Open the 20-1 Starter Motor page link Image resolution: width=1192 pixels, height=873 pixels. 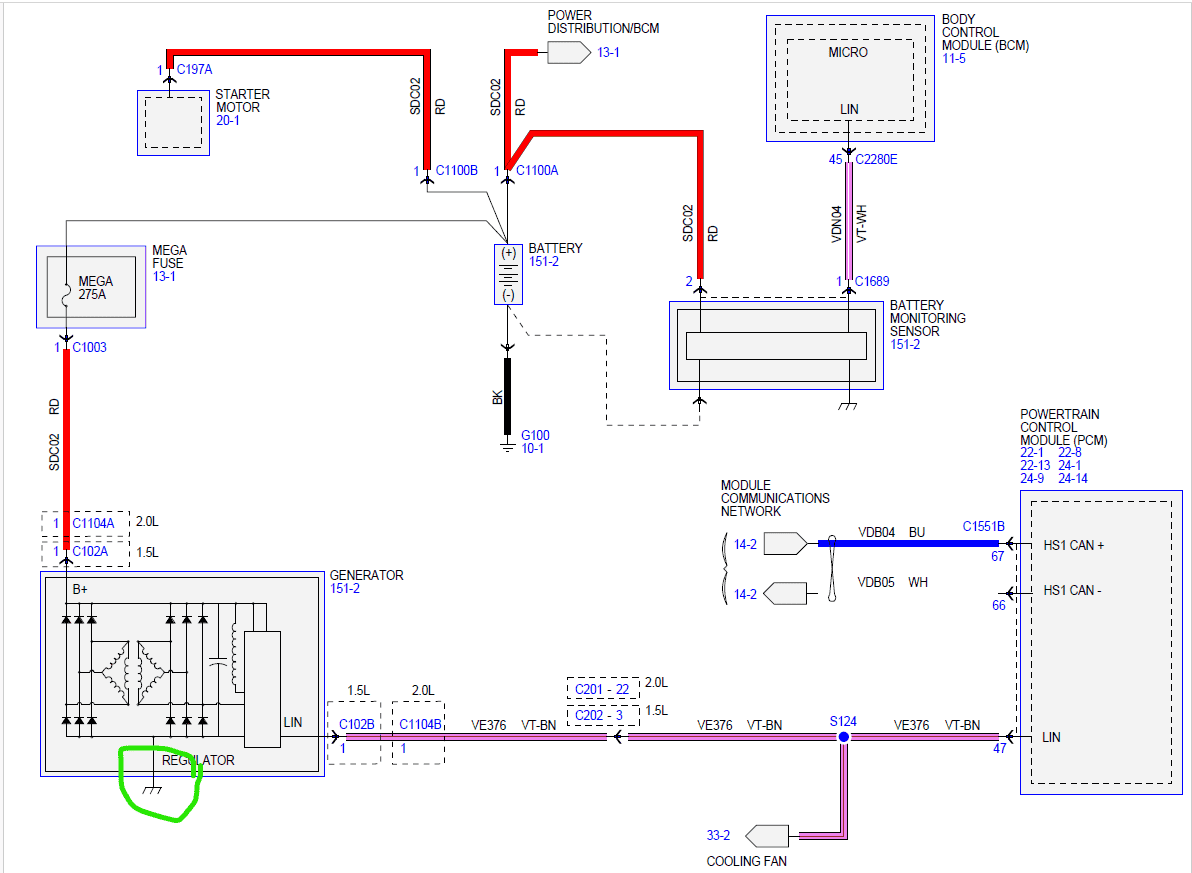(228, 121)
